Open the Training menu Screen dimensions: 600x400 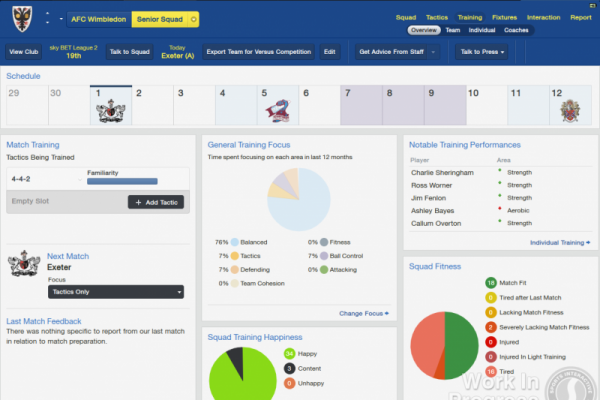tap(470, 18)
